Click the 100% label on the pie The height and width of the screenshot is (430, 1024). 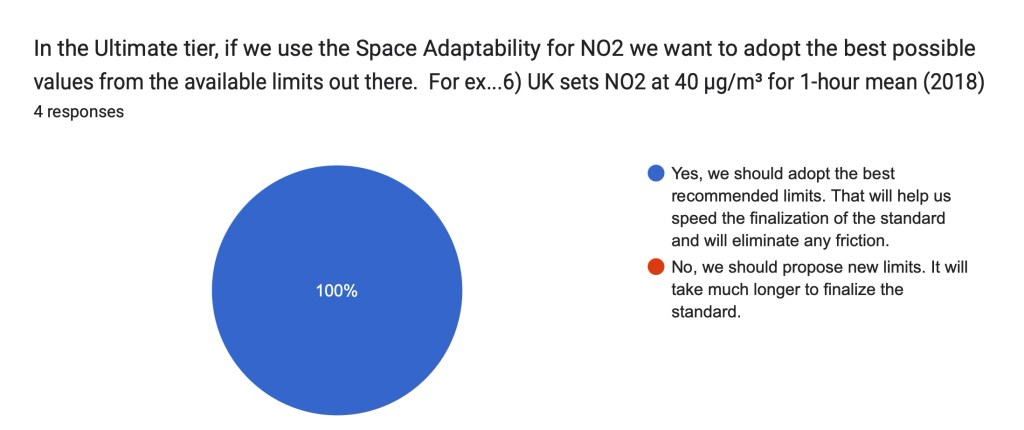337,292
